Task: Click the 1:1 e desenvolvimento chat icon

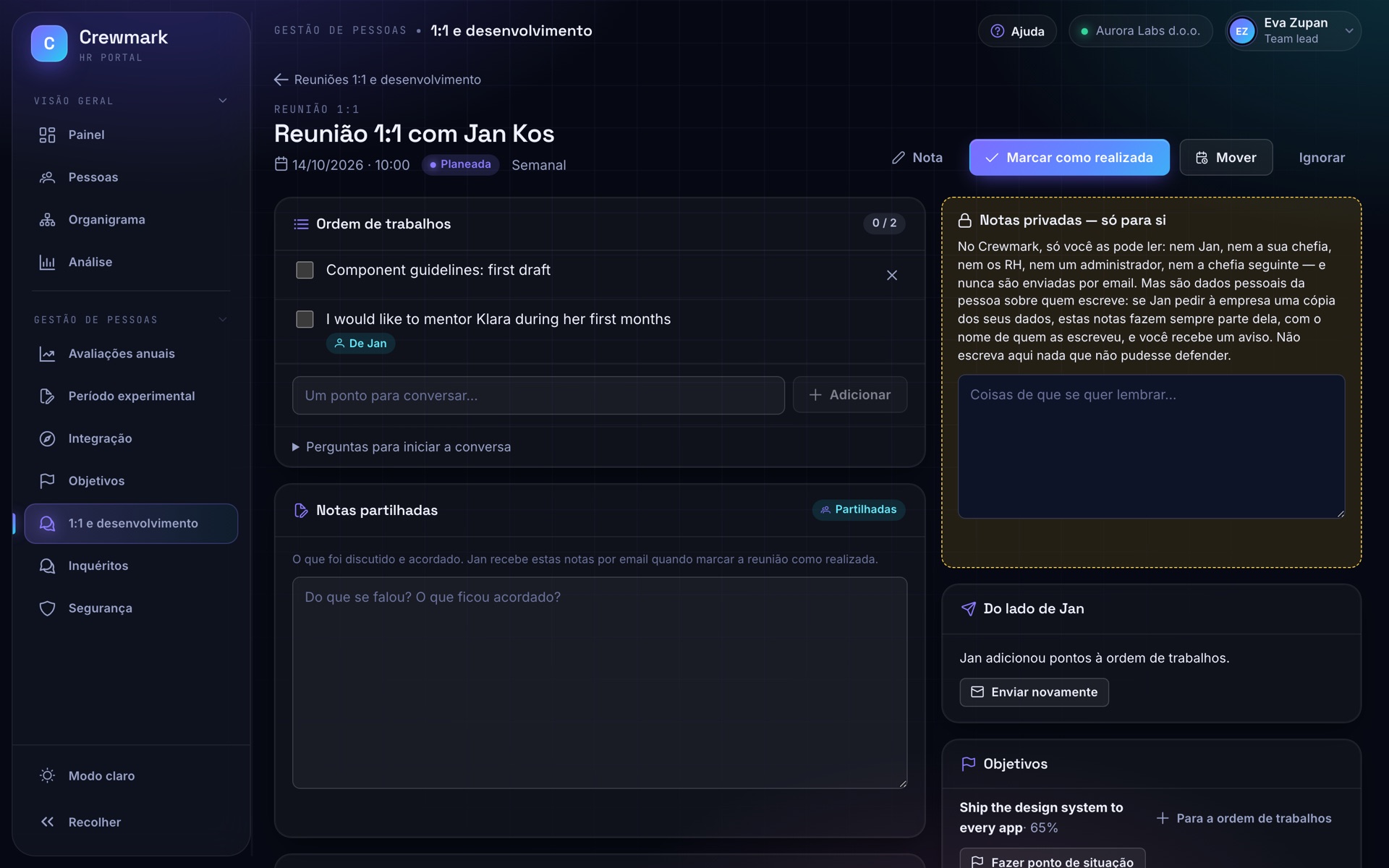Action: coord(47,524)
